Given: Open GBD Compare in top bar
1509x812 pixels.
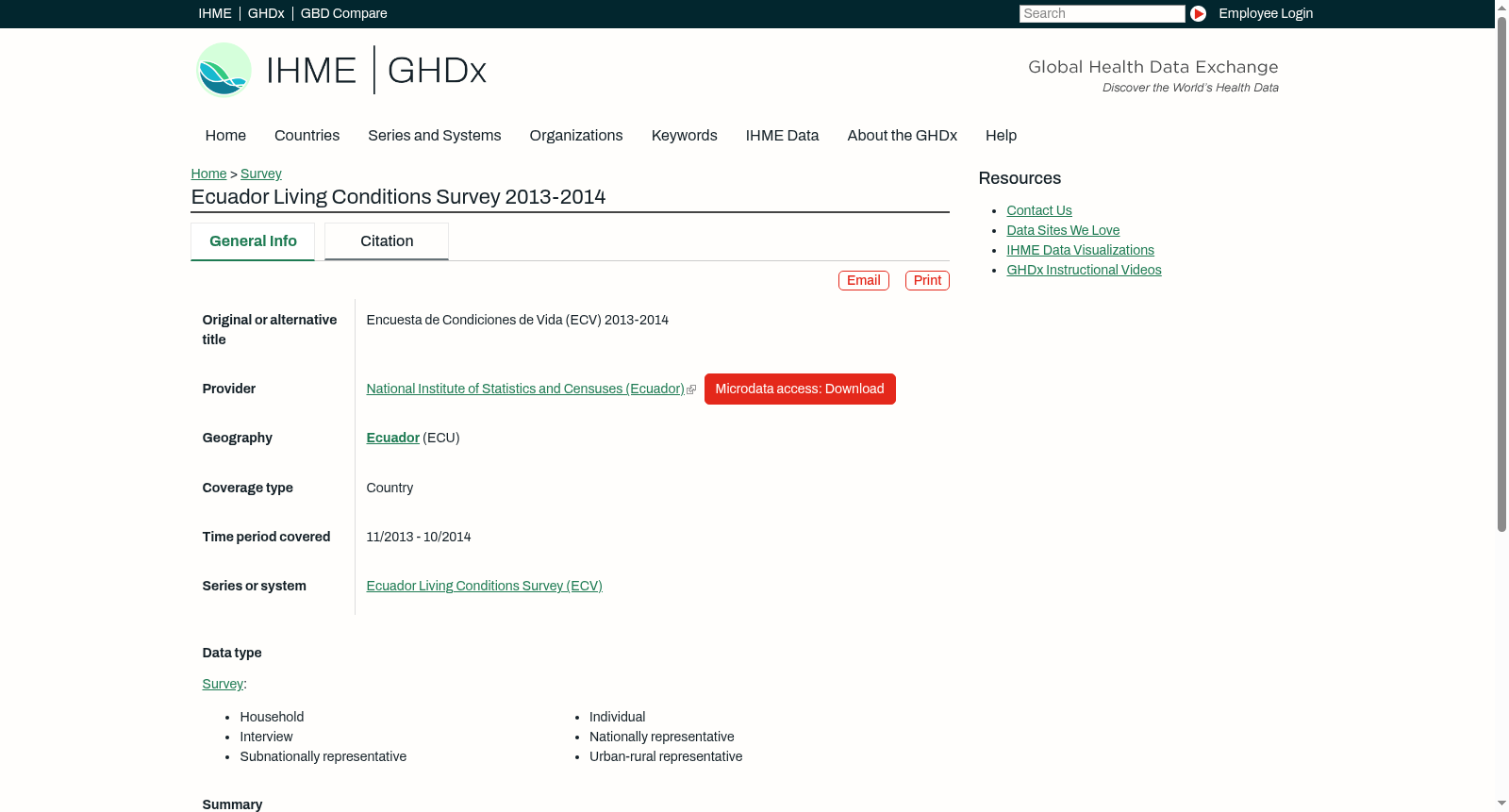Looking at the screenshot, I should (344, 13).
